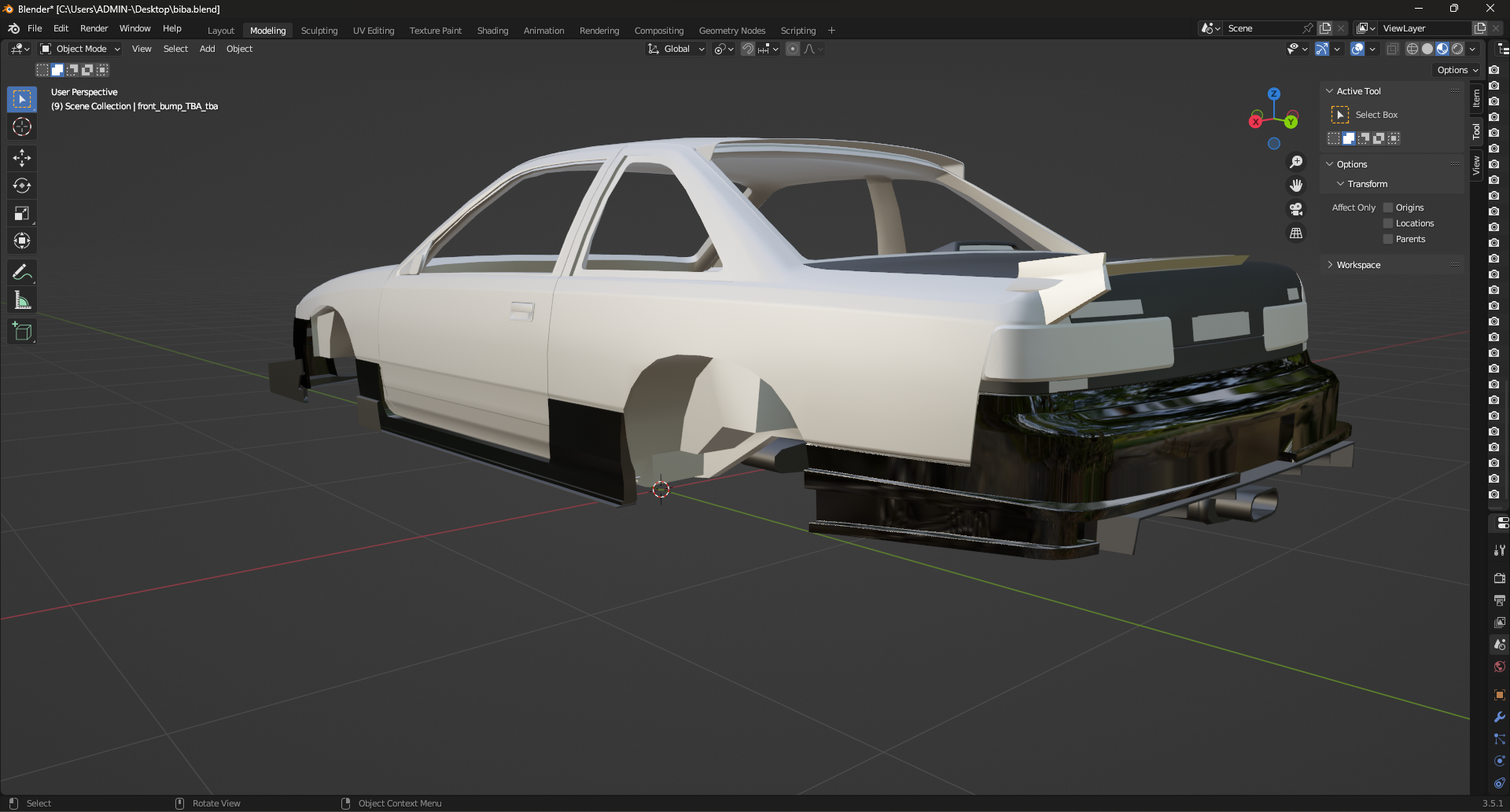This screenshot has width=1510, height=812.
Task: Enable Affect Only Origins checkbox
Action: [x=1388, y=208]
